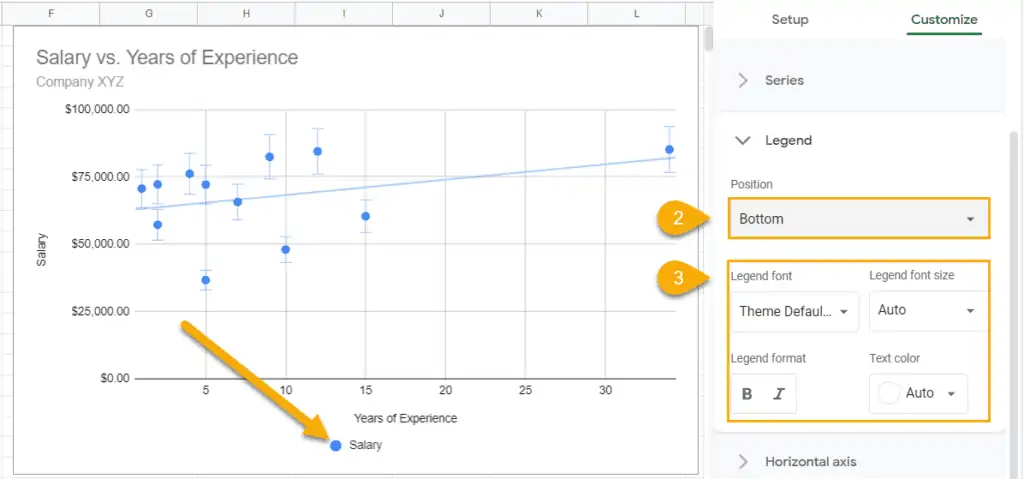Open the Text color picker
Screen dimensions: 1024x479
pos(918,394)
